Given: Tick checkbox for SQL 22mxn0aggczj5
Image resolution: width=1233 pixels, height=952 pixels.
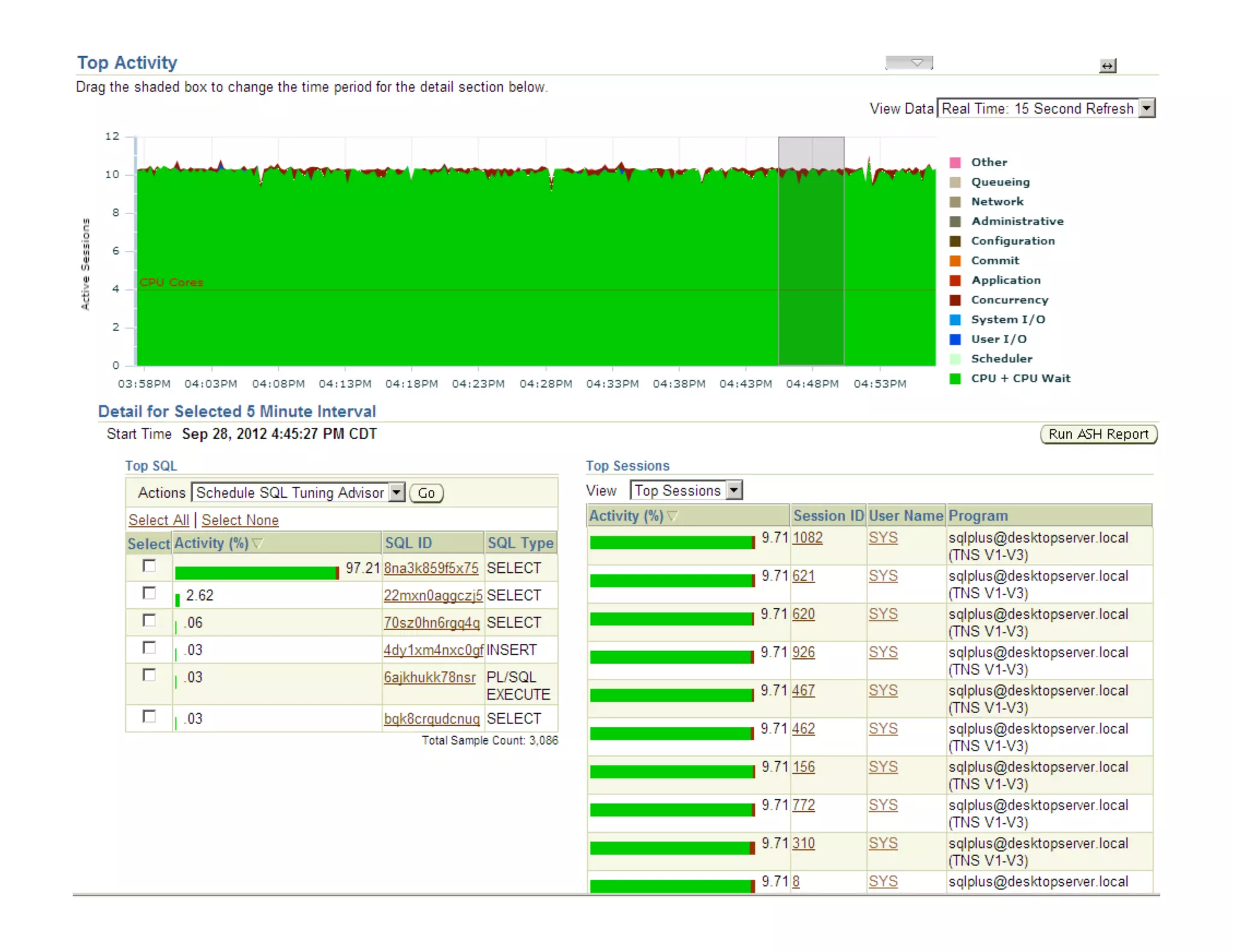Looking at the screenshot, I should [149, 593].
